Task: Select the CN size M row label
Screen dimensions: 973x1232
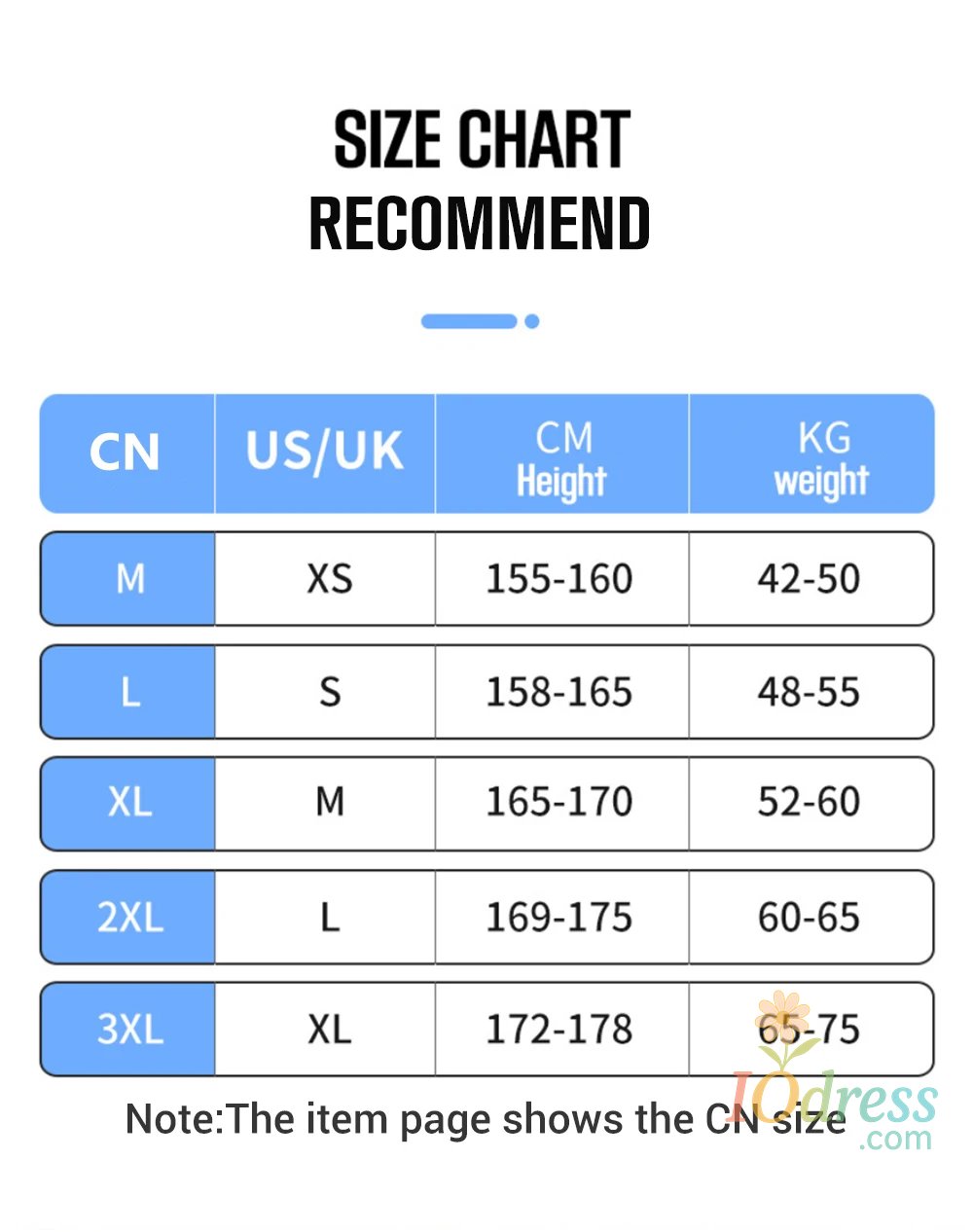Action: coord(128,579)
